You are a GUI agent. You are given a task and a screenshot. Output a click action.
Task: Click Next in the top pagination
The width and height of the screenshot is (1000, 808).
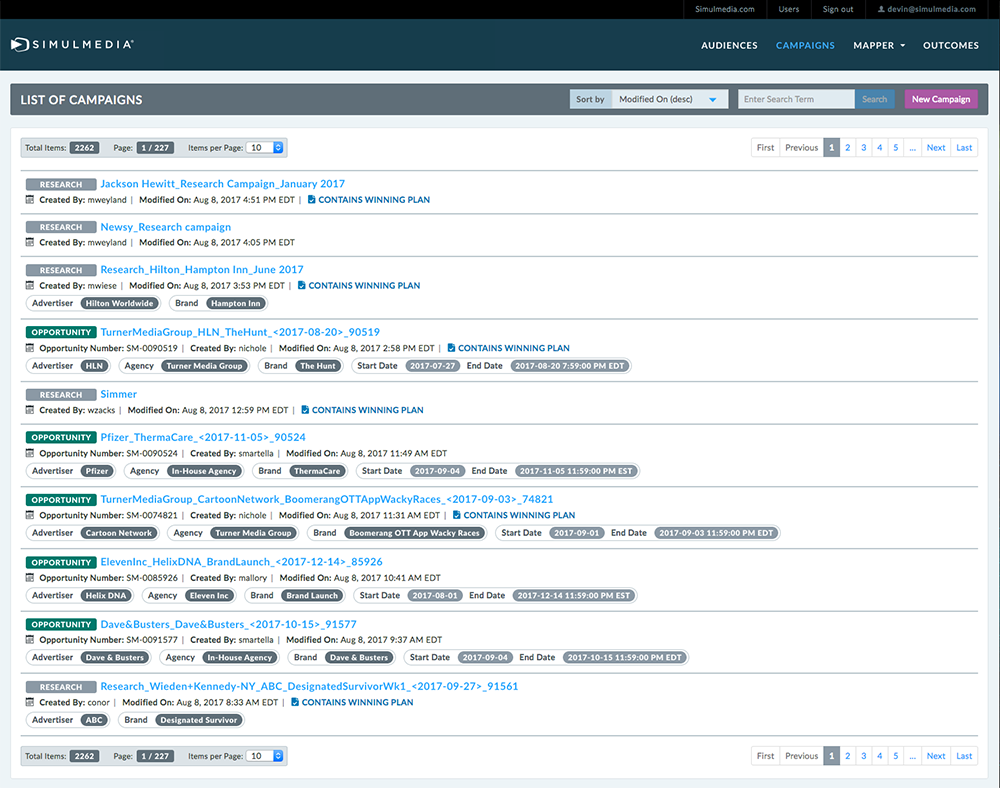click(936, 148)
